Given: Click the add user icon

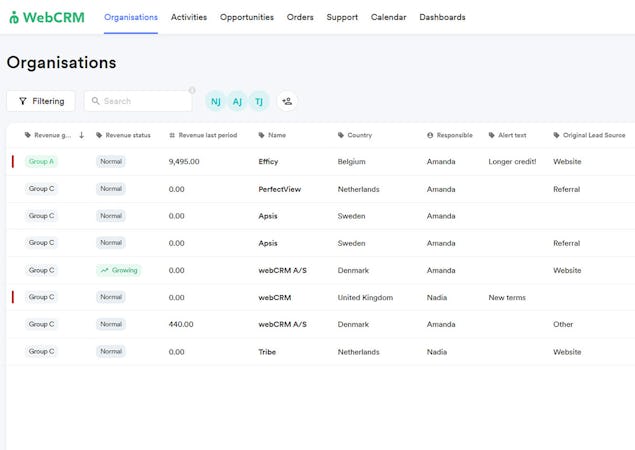Looking at the screenshot, I should click(x=287, y=101).
